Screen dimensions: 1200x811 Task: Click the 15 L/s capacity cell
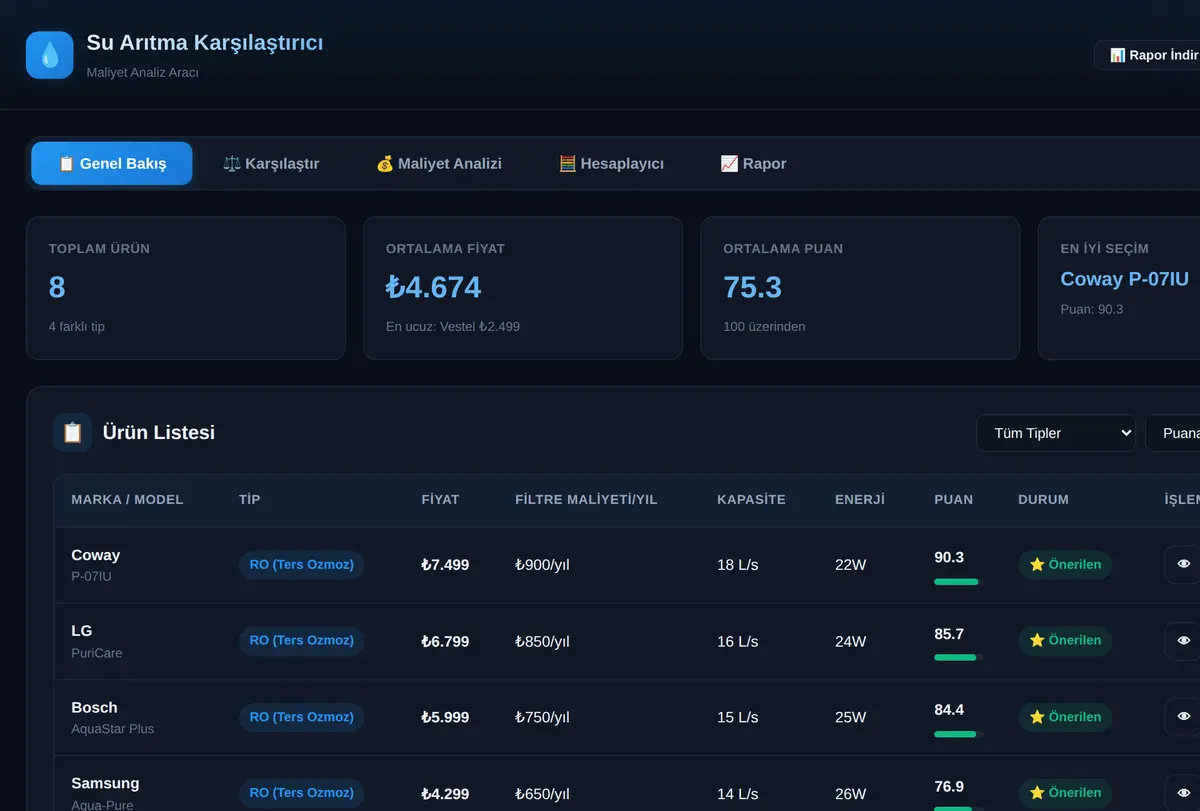(738, 717)
